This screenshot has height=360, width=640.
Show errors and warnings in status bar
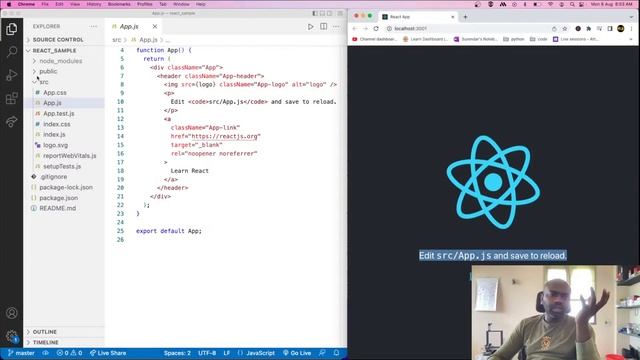pyautogui.click(x=69, y=353)
